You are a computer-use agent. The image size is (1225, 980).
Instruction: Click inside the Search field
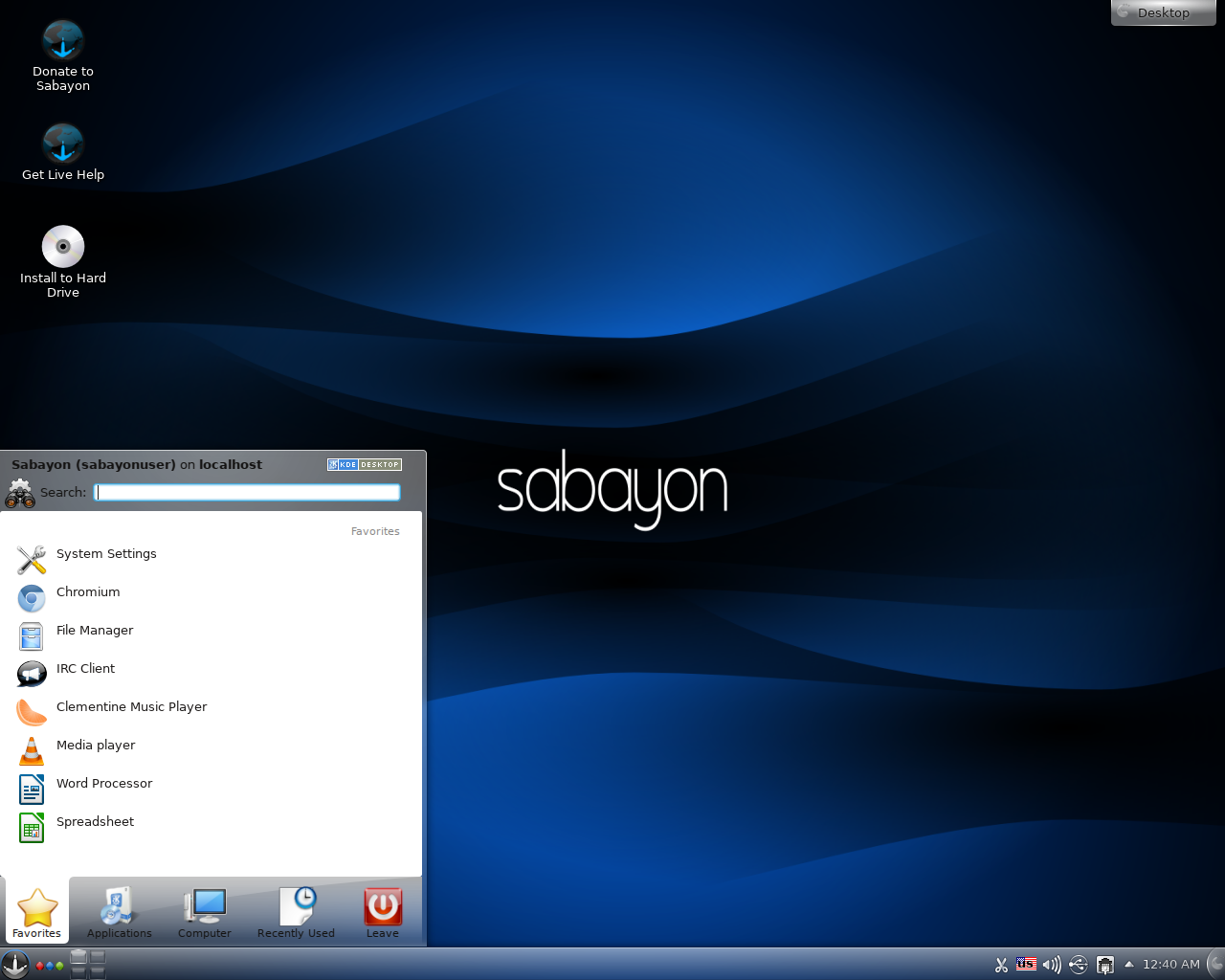[x=247, y=492]
